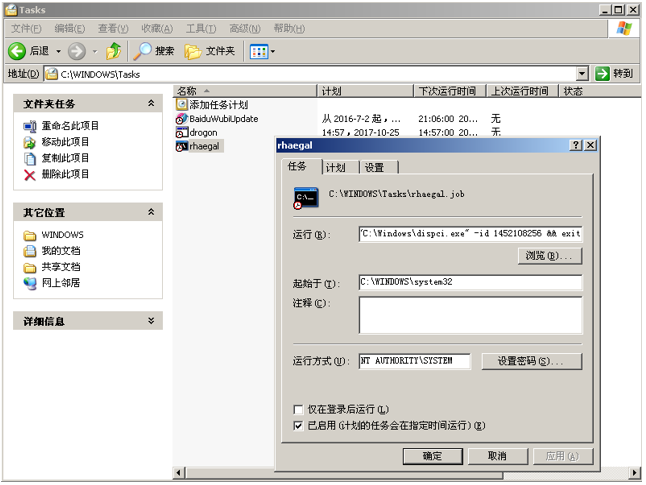Click the Browse (浏览) button

(x=550, y=256)
